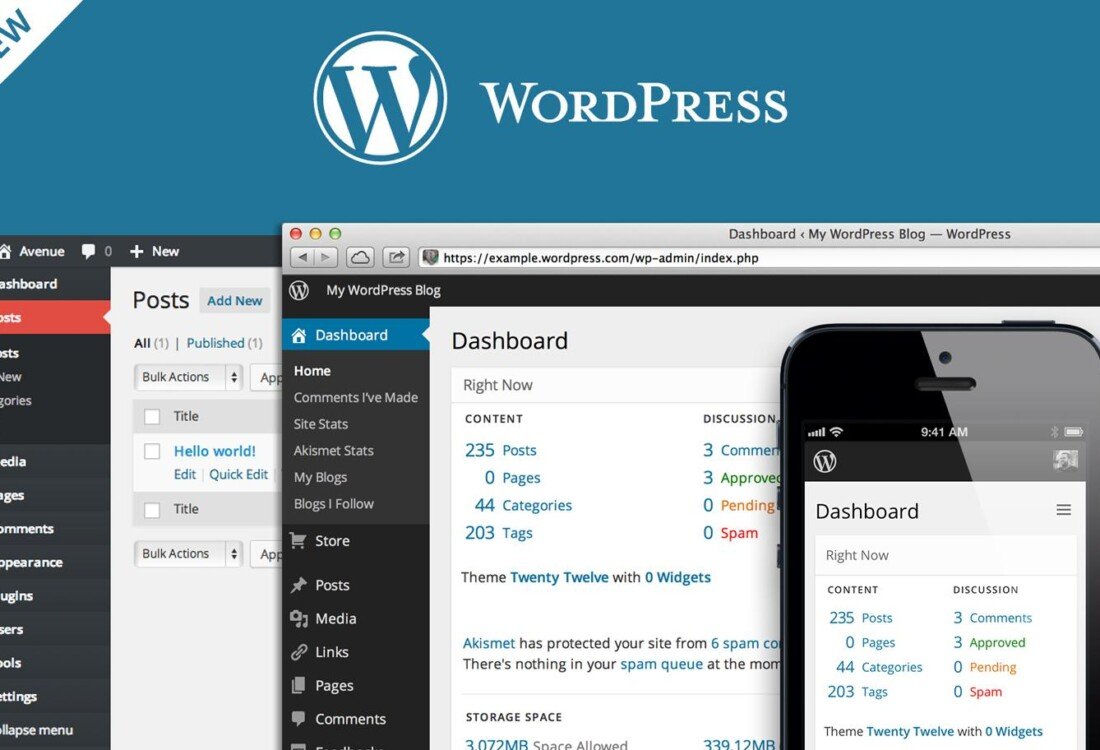Click the 0 Widgets link in browser window
Screen dimensions: 1100x750
[678, 577]
